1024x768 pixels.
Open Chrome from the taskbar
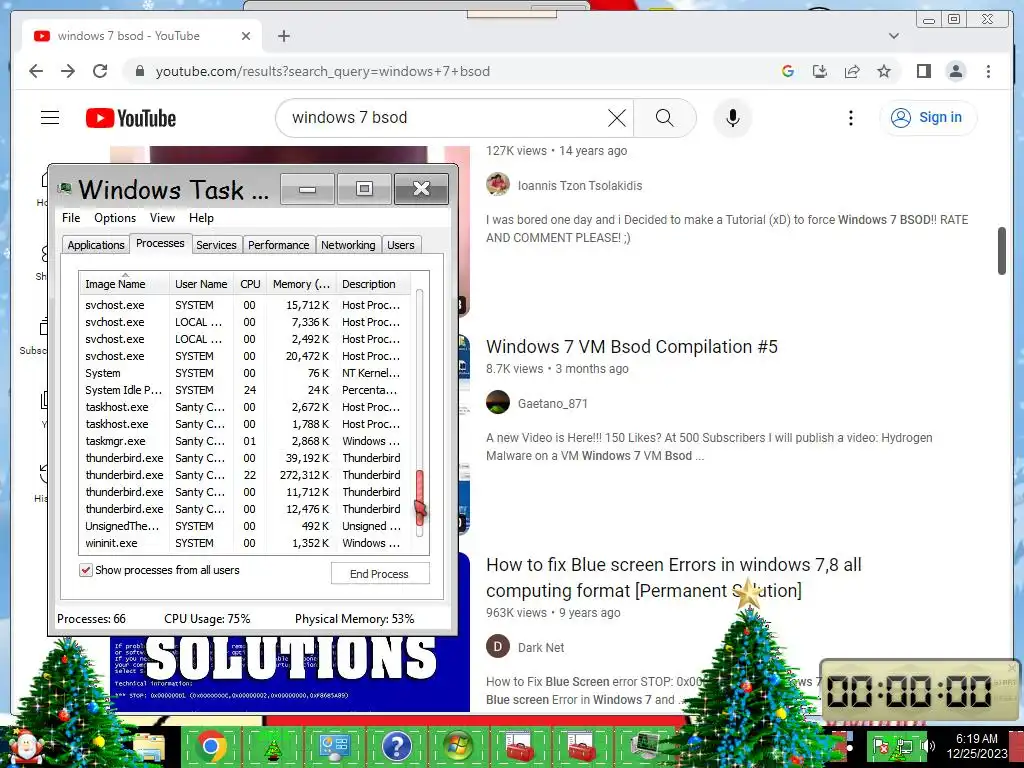pyautogui.click(x=211, y=746)
